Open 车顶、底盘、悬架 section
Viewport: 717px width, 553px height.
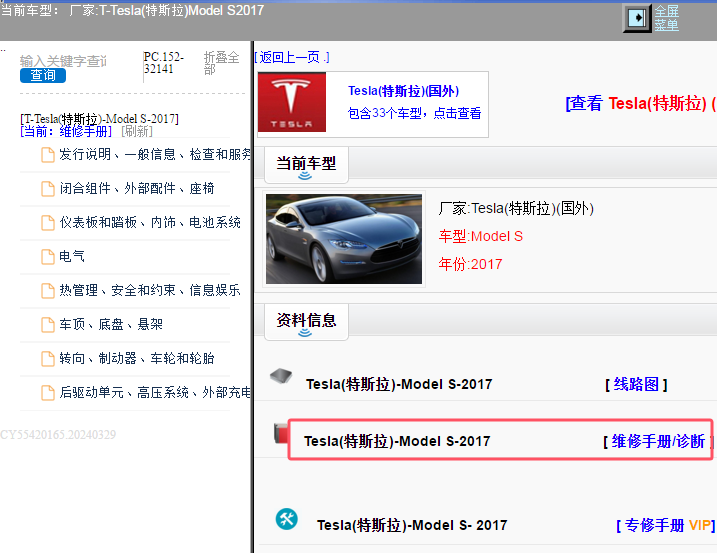tap(111, 324)
